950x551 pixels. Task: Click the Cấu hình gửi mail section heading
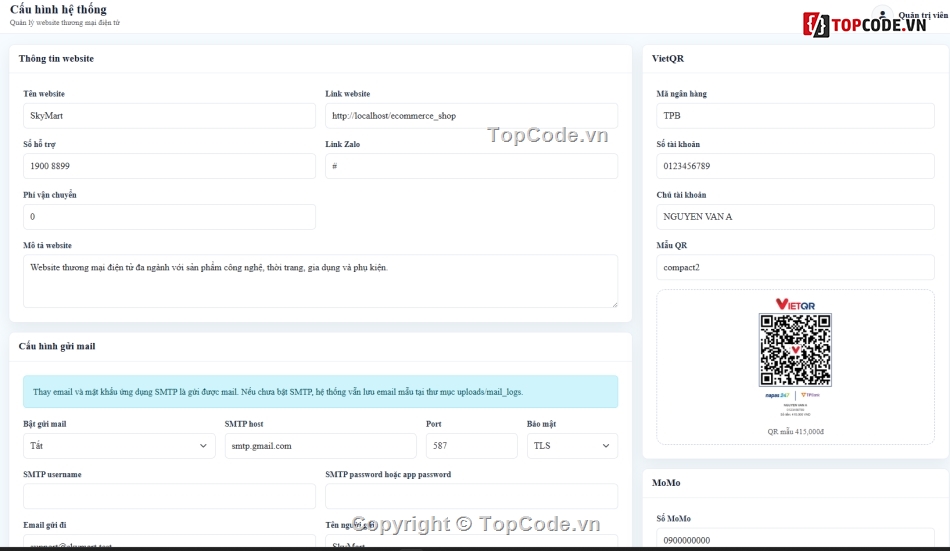click(57, 346)
